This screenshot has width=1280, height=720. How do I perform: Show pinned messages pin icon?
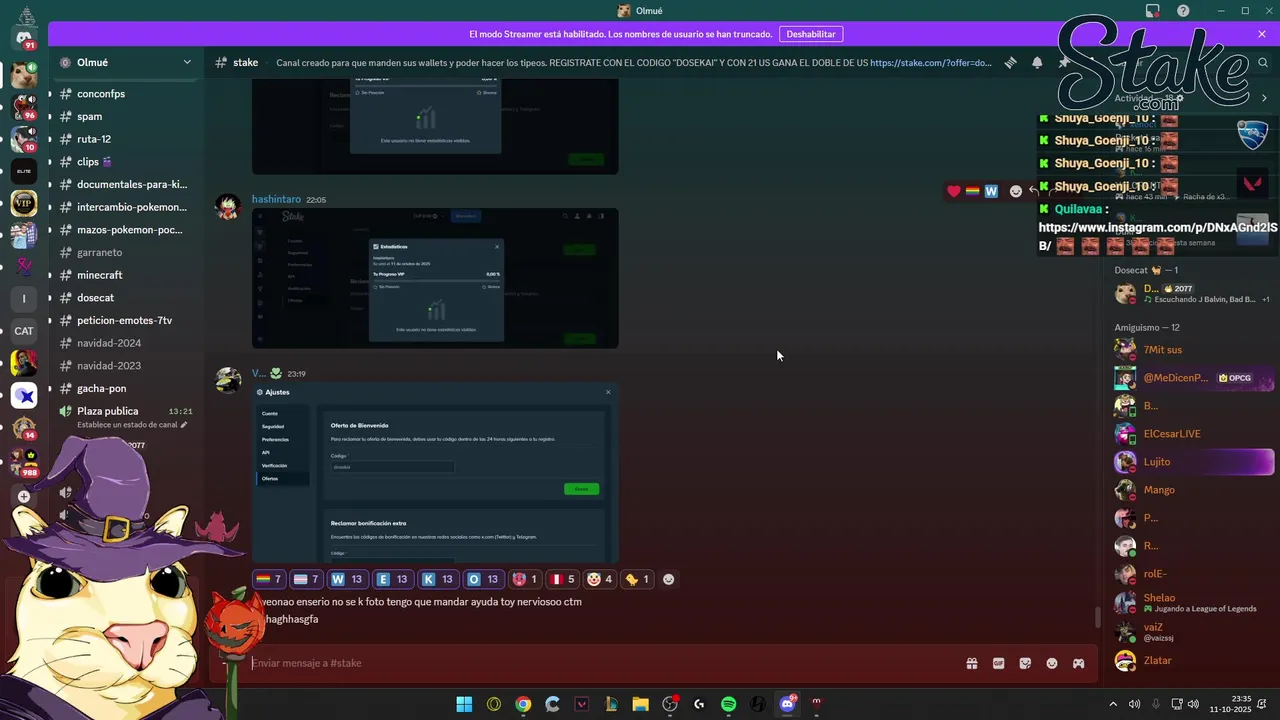1063,62
